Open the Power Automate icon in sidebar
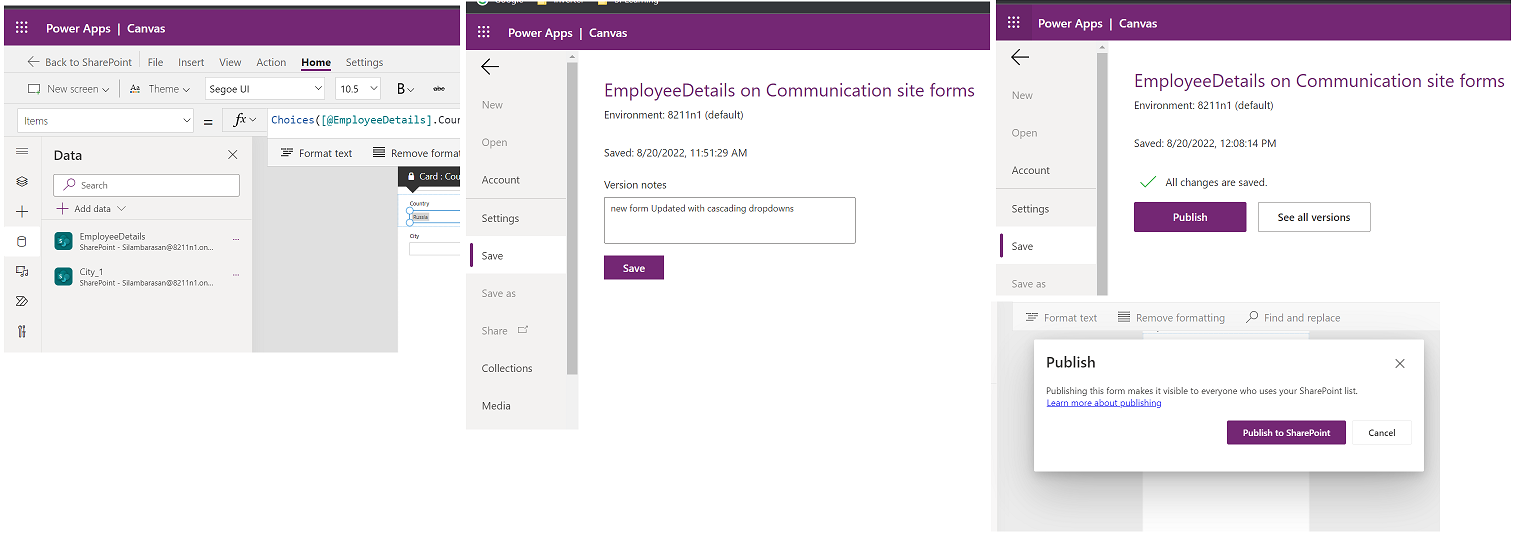The height and width of the screenshot is (538, 1519). click(22, 301)
